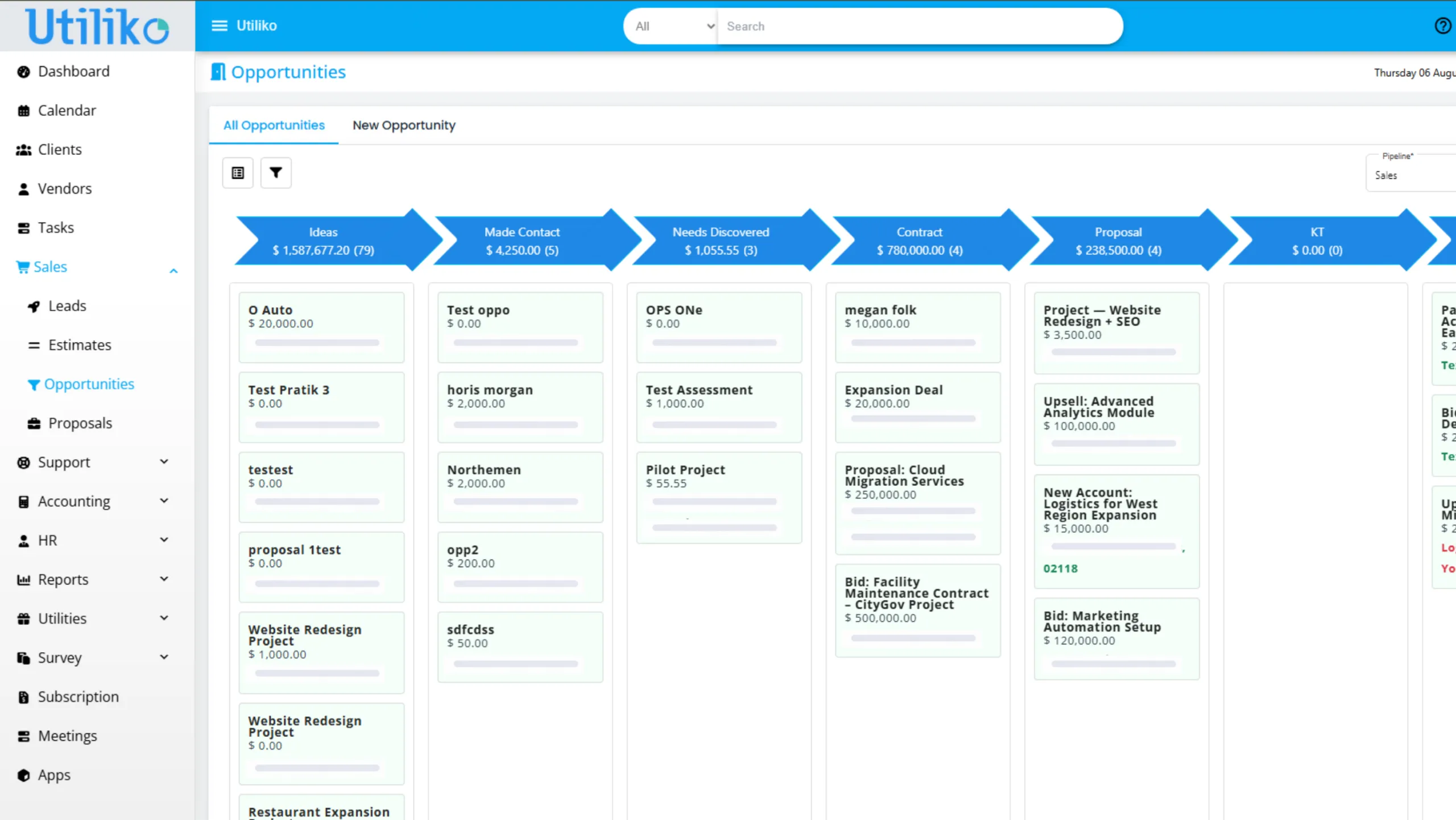The image size is (1456, 820).
Task: Open the New Opportunity tab
Action: 404,125
